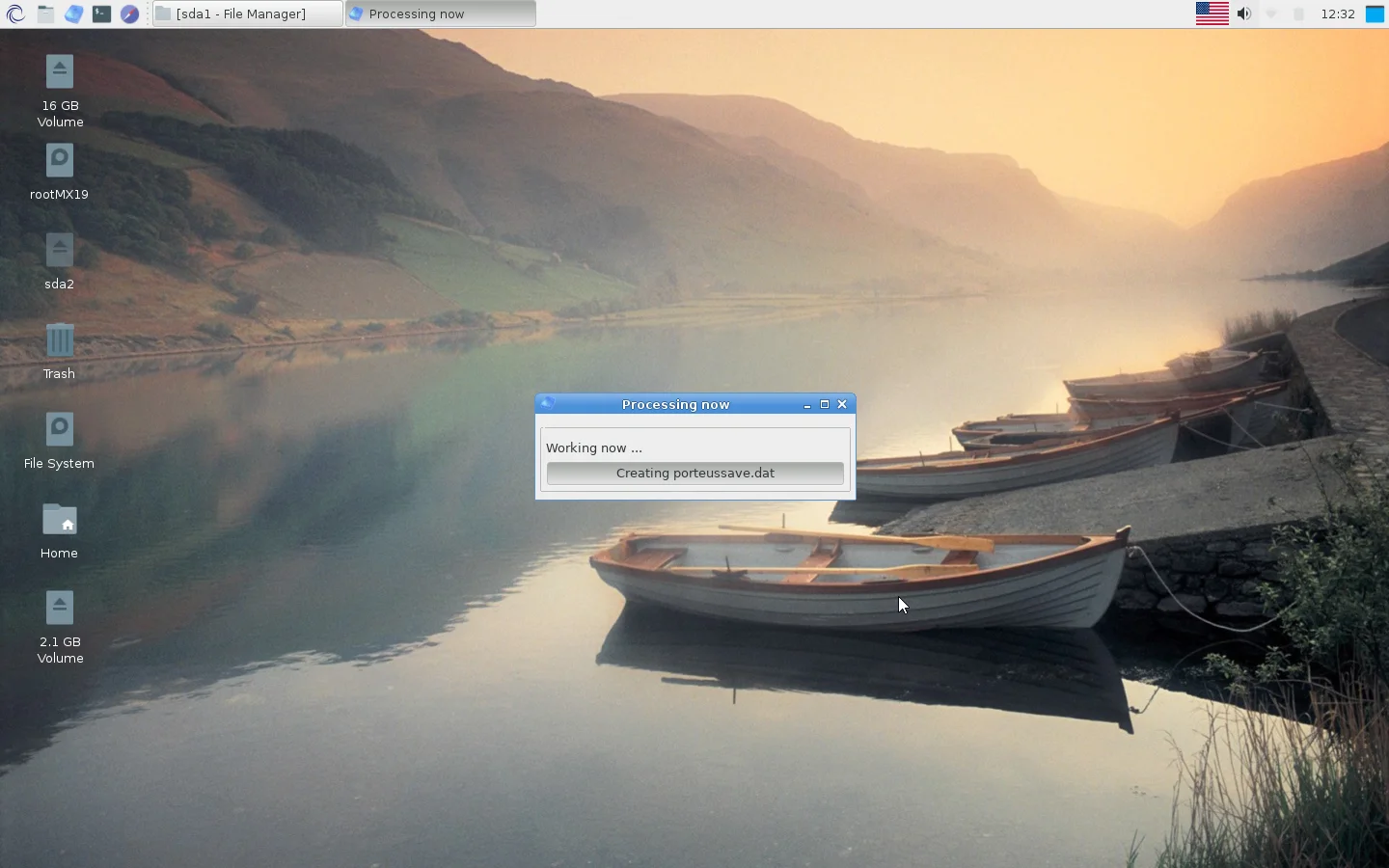Select the File System desktop icon
Screen dimensions: 1389x868
tap(60, 441)
